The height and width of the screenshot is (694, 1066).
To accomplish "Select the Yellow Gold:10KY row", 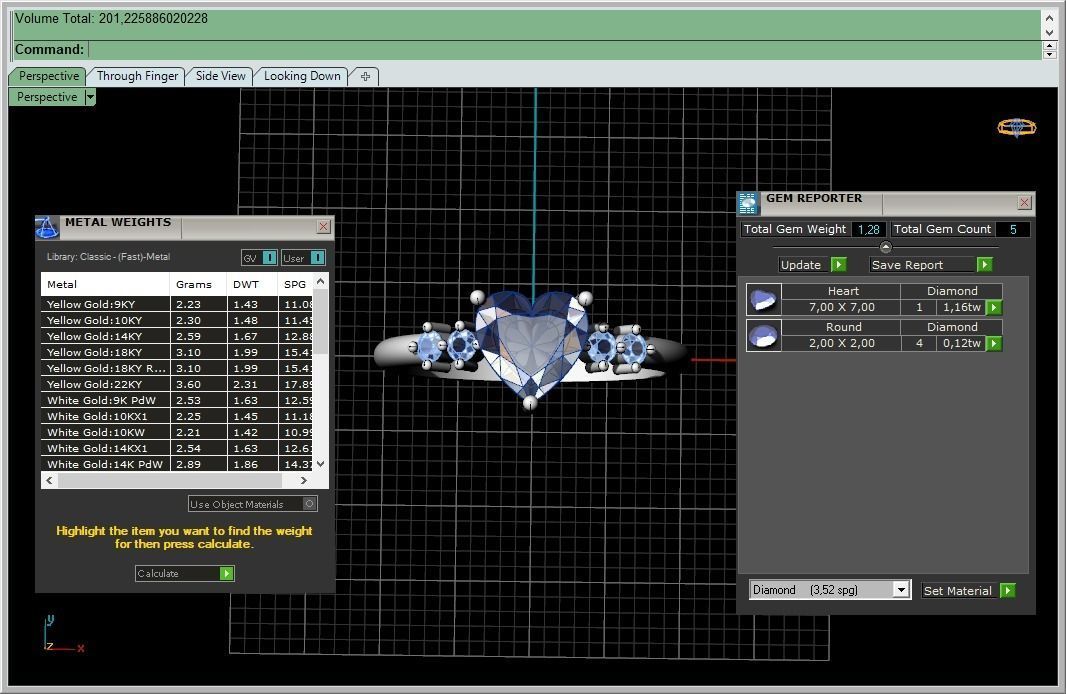I will point(177,320).
